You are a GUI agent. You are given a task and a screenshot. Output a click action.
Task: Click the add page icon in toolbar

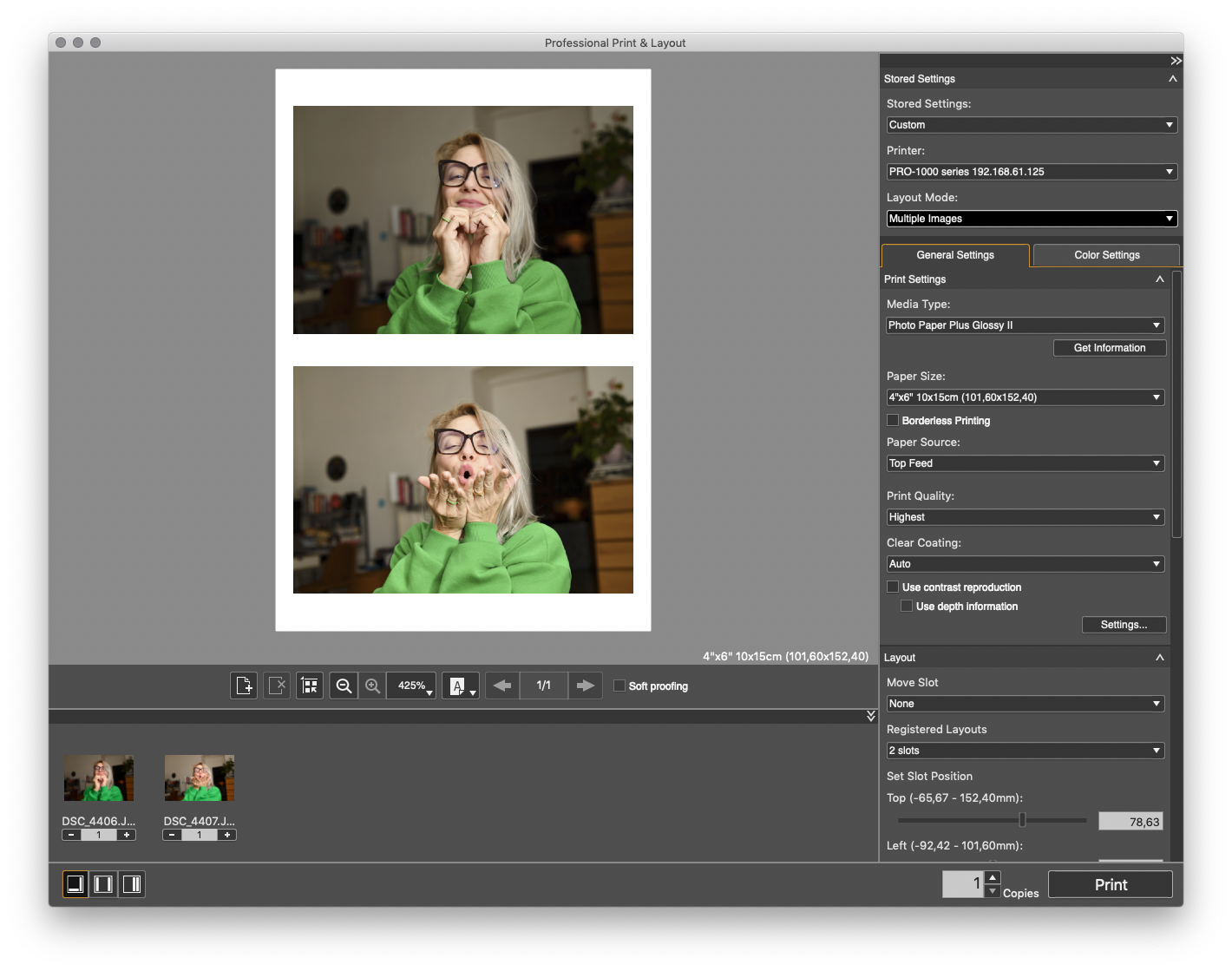tap(244, 686)
